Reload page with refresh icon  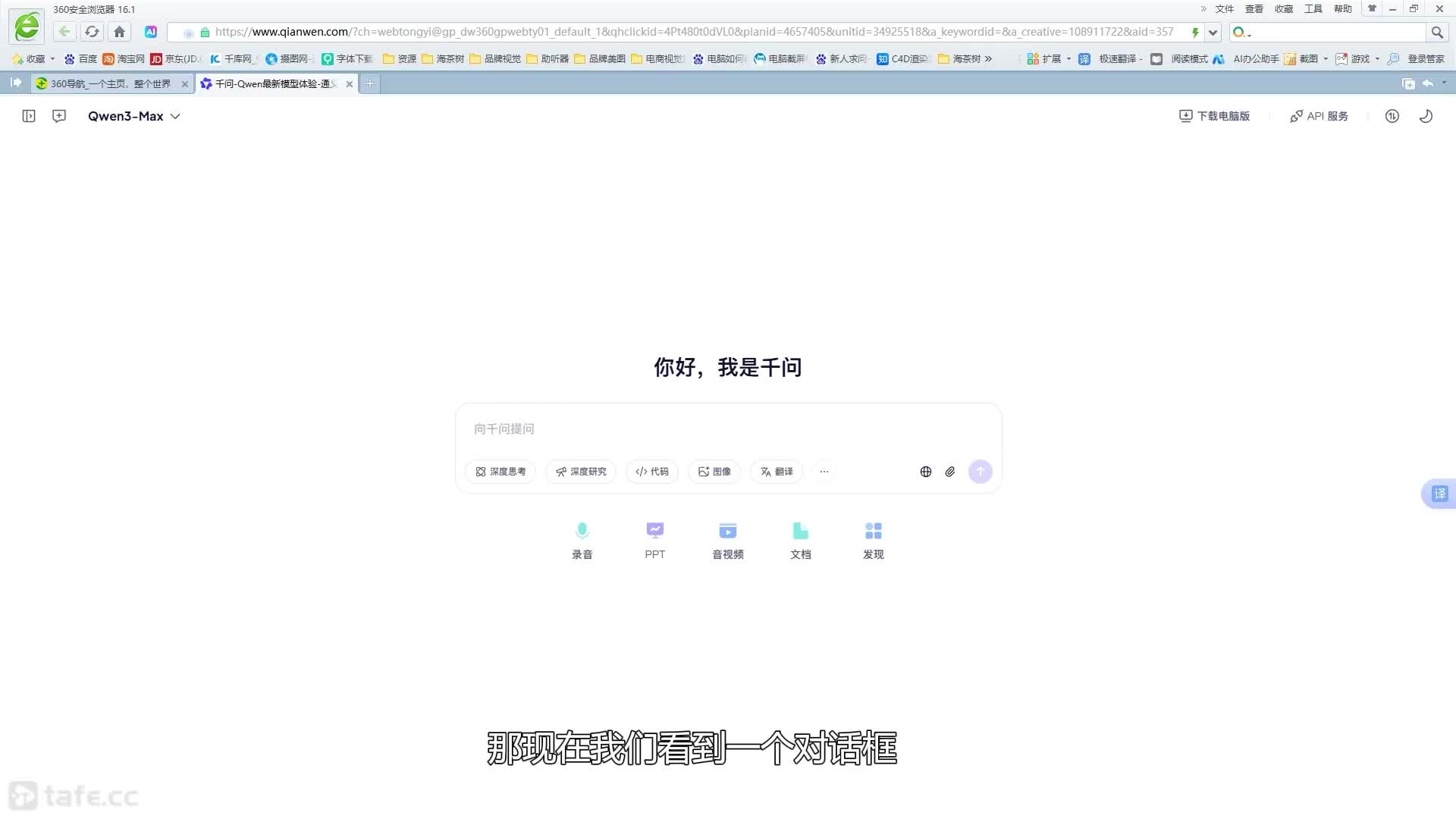[x=92, y=32]
